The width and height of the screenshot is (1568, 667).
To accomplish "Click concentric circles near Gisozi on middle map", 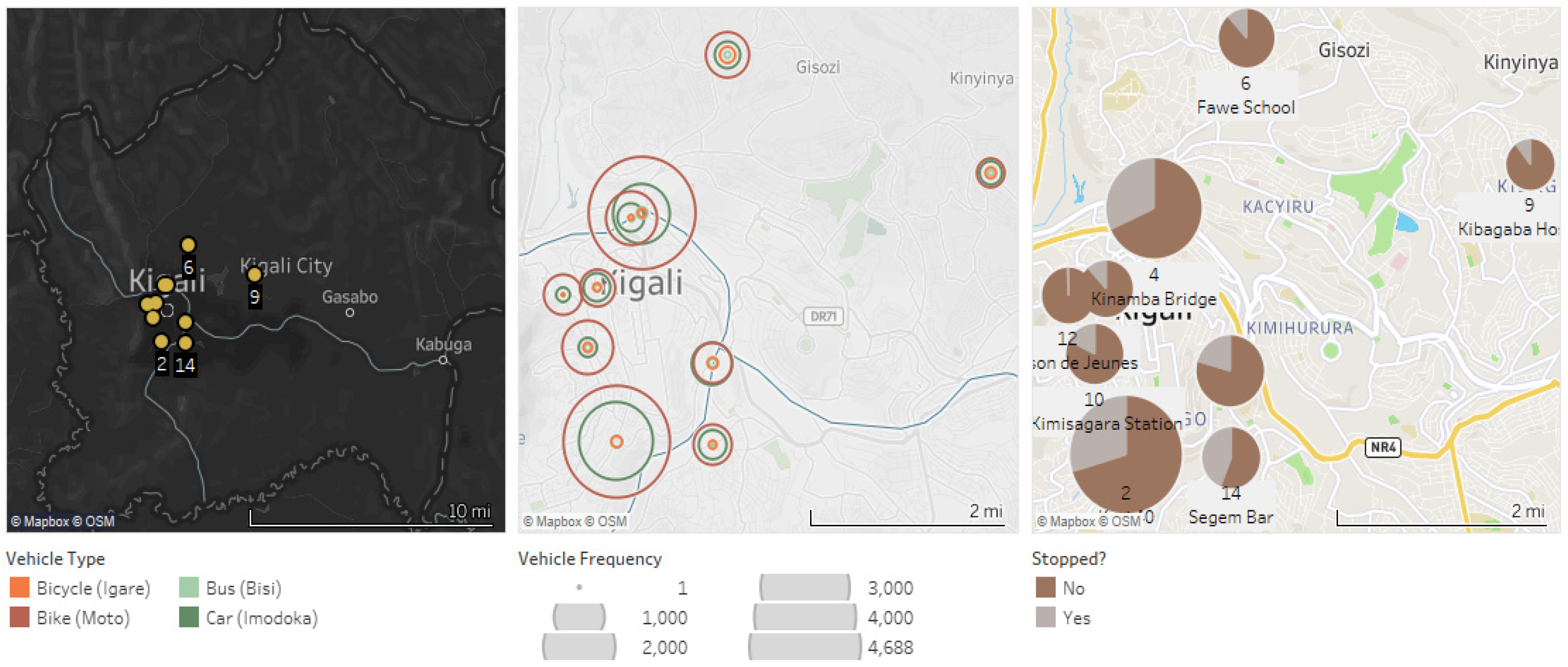I will pos(727,55).
